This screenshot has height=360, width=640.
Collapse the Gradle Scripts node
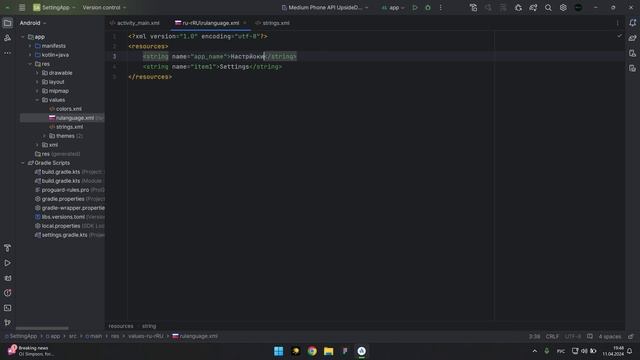point(23,163)
